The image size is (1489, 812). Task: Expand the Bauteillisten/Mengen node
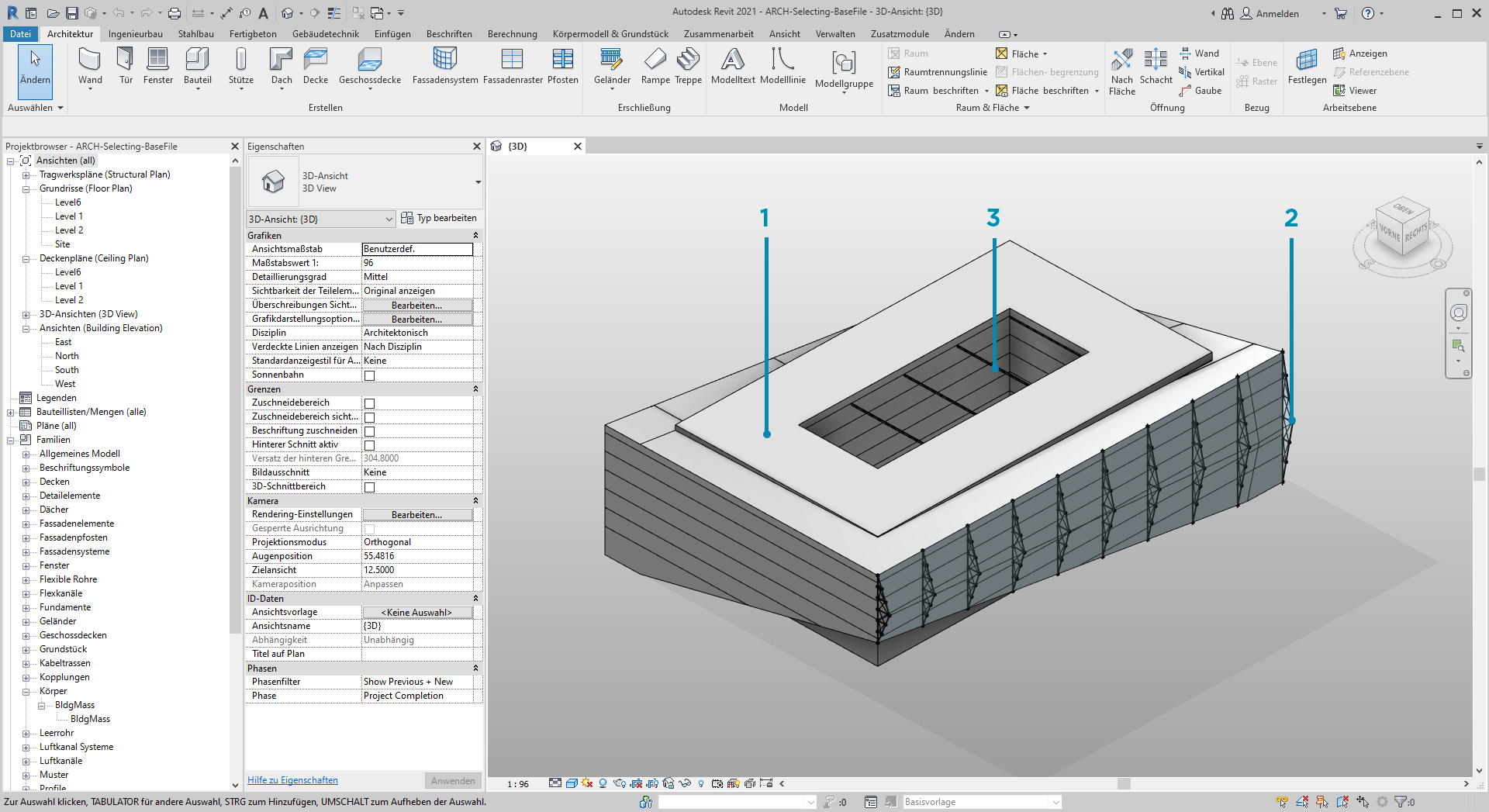10,413
